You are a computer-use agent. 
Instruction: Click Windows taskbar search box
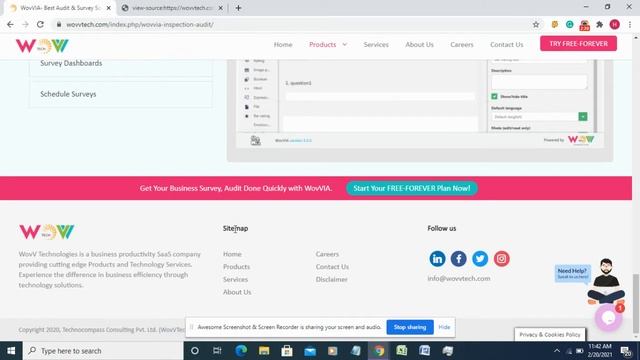(x=103, y=351)
